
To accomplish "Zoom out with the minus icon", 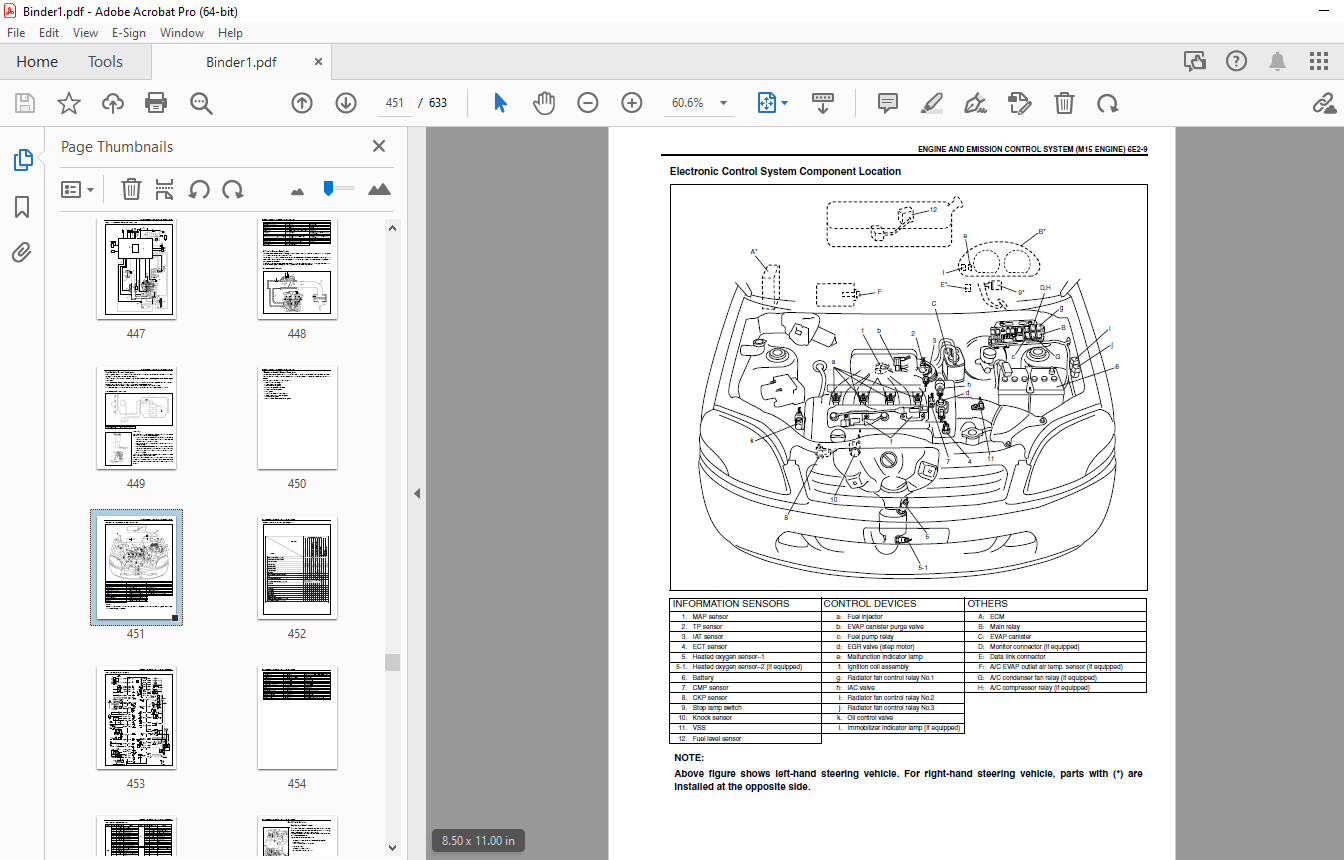I will tap(588, 103).
